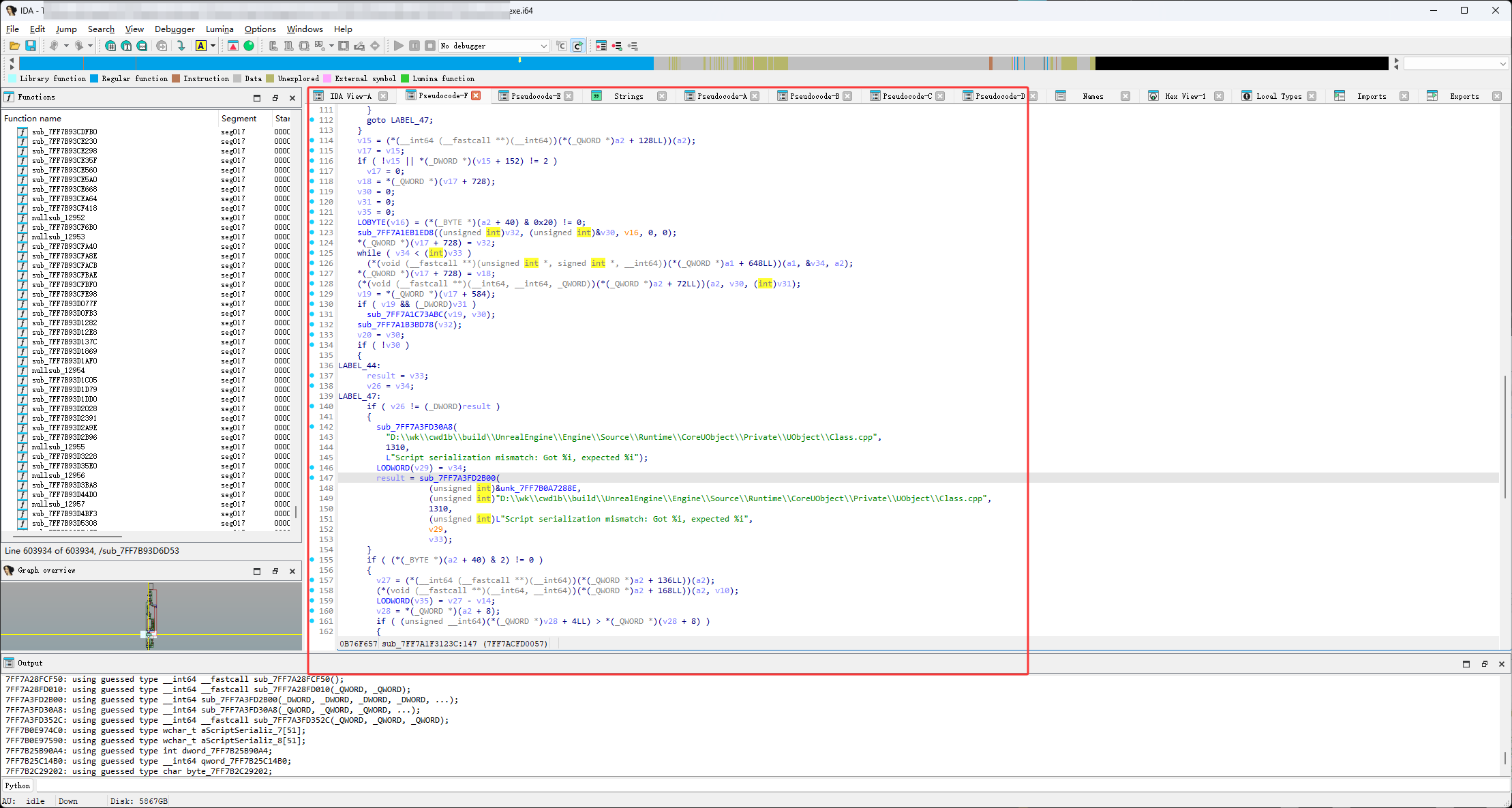Click the Pause process toolbar icon
The image size is (1512, 808).
(414, 46)
